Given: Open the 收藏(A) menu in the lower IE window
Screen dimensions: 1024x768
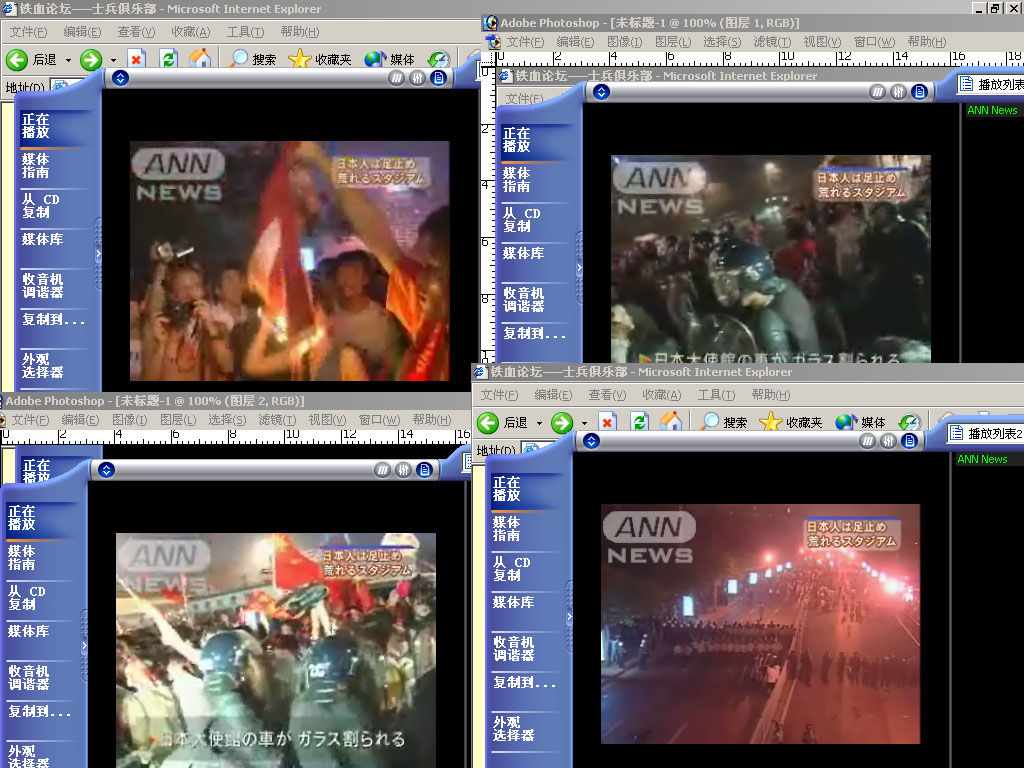Looking at the screenshot, I should tap(662, 394).
